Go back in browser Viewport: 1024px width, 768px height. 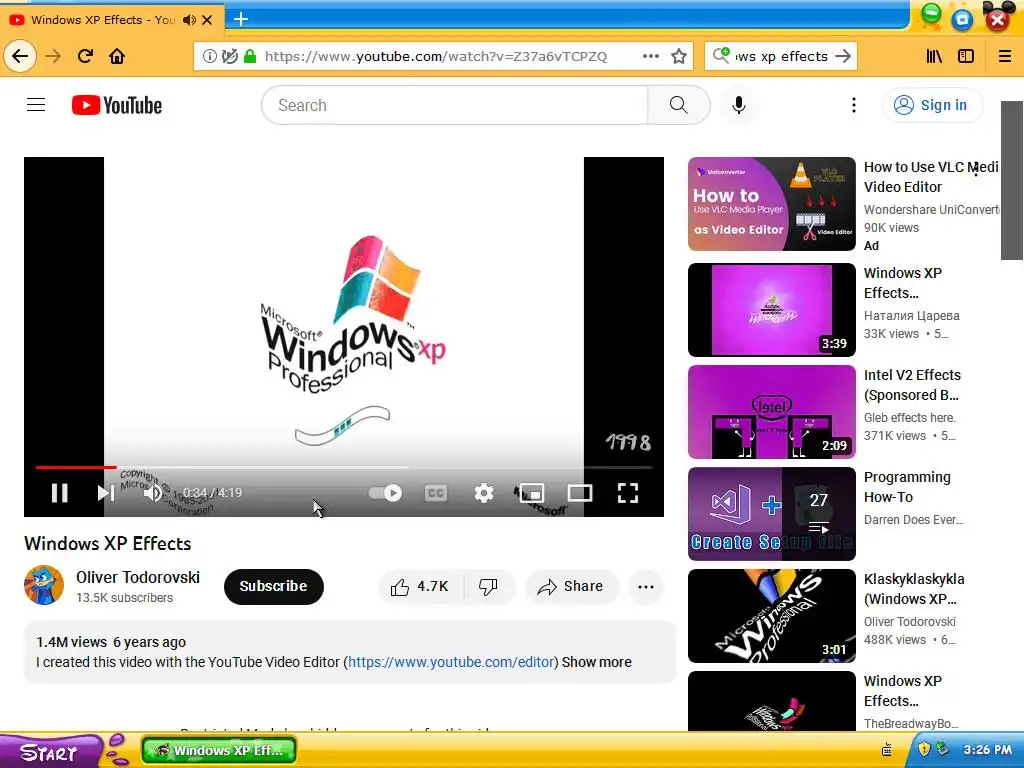pos(20,56)
